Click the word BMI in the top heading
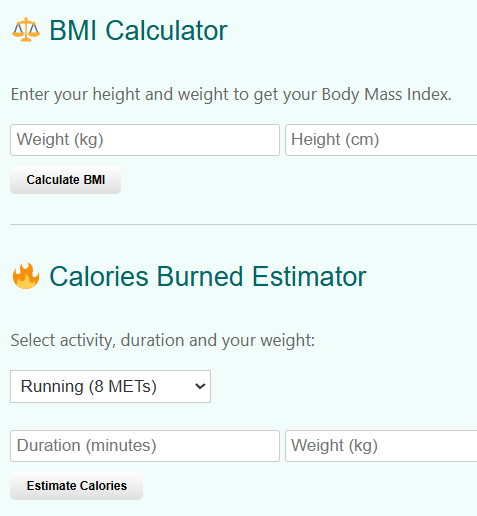This screenshot has height=516, width=477. [73, 31]
